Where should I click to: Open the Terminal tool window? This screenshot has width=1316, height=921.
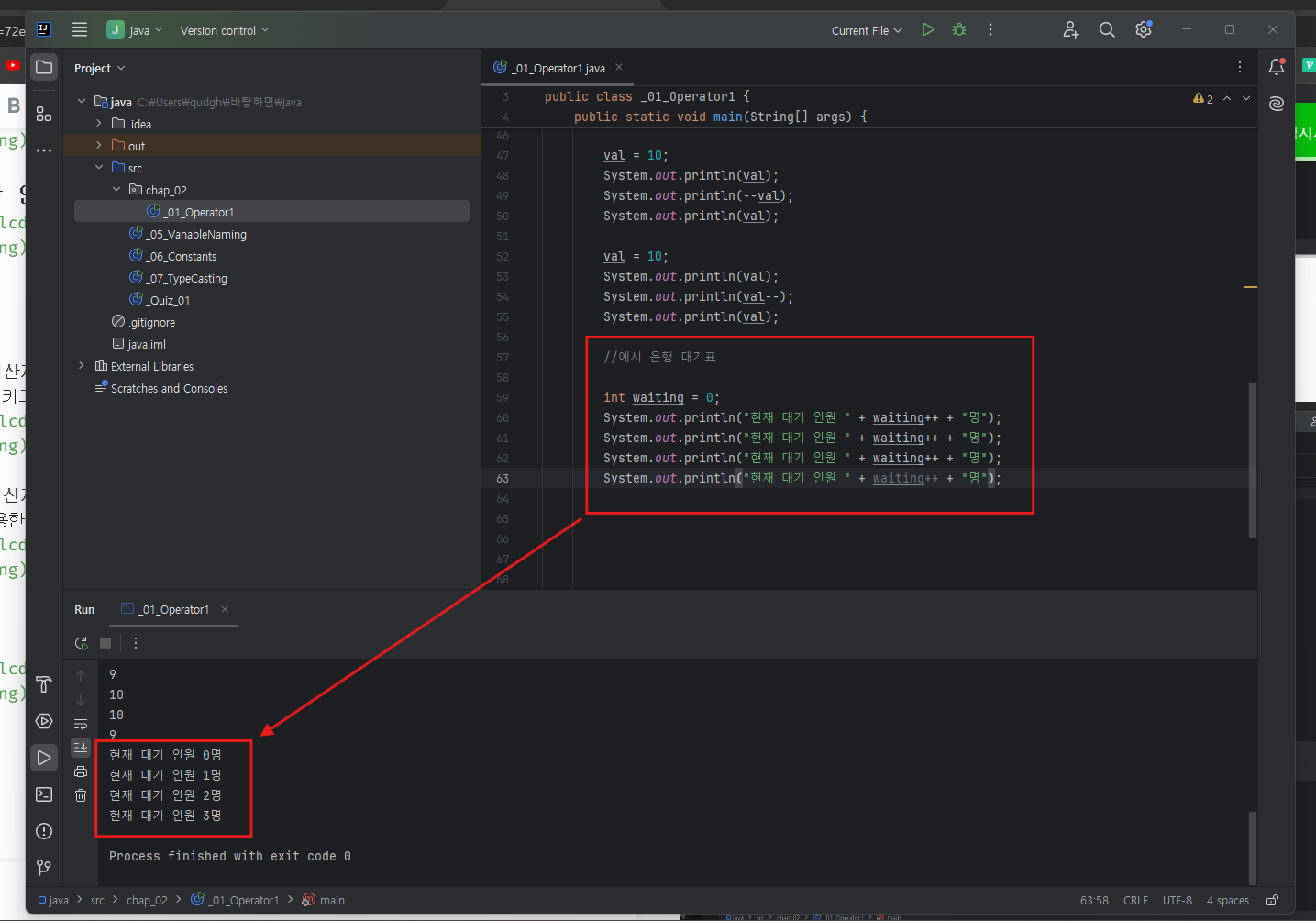pos(43,794)
